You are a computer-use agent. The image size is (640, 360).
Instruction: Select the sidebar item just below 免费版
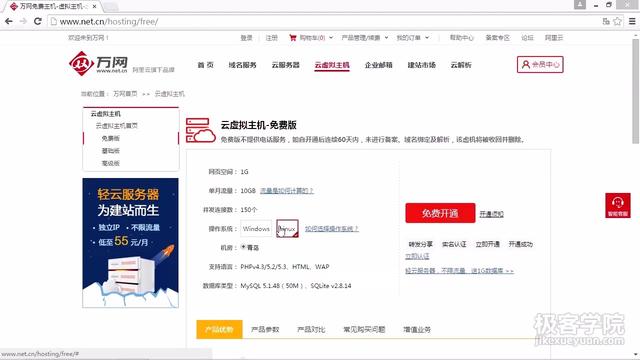(111, 151)
